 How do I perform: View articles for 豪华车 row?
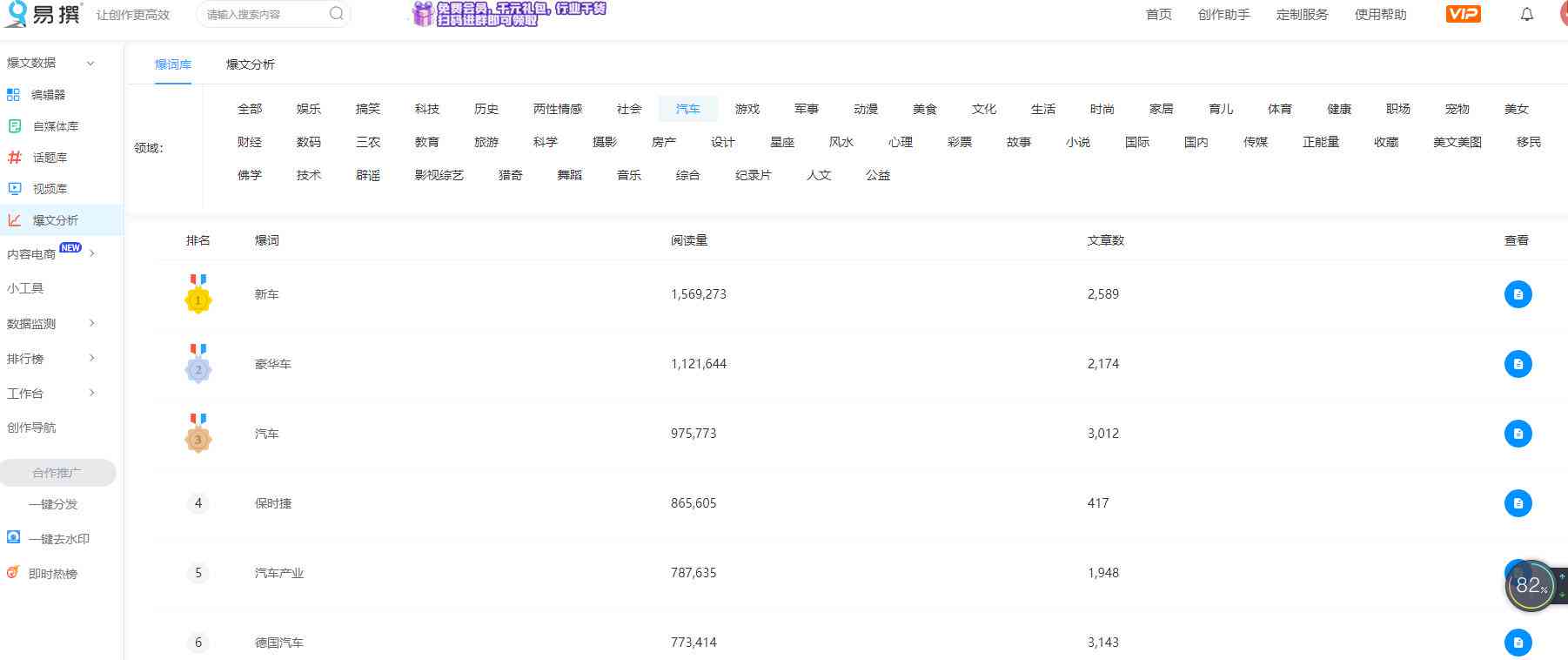1518,364
